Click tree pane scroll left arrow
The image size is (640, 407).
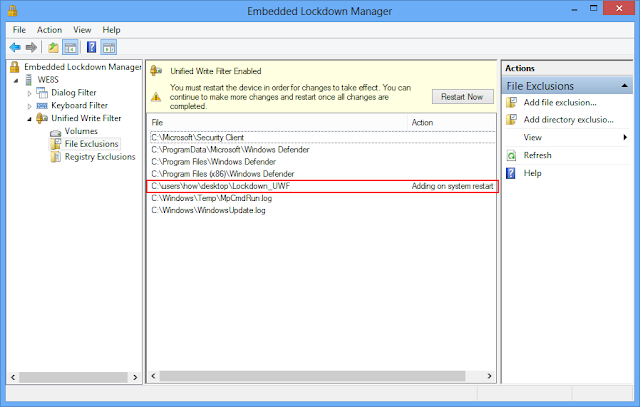13,377
